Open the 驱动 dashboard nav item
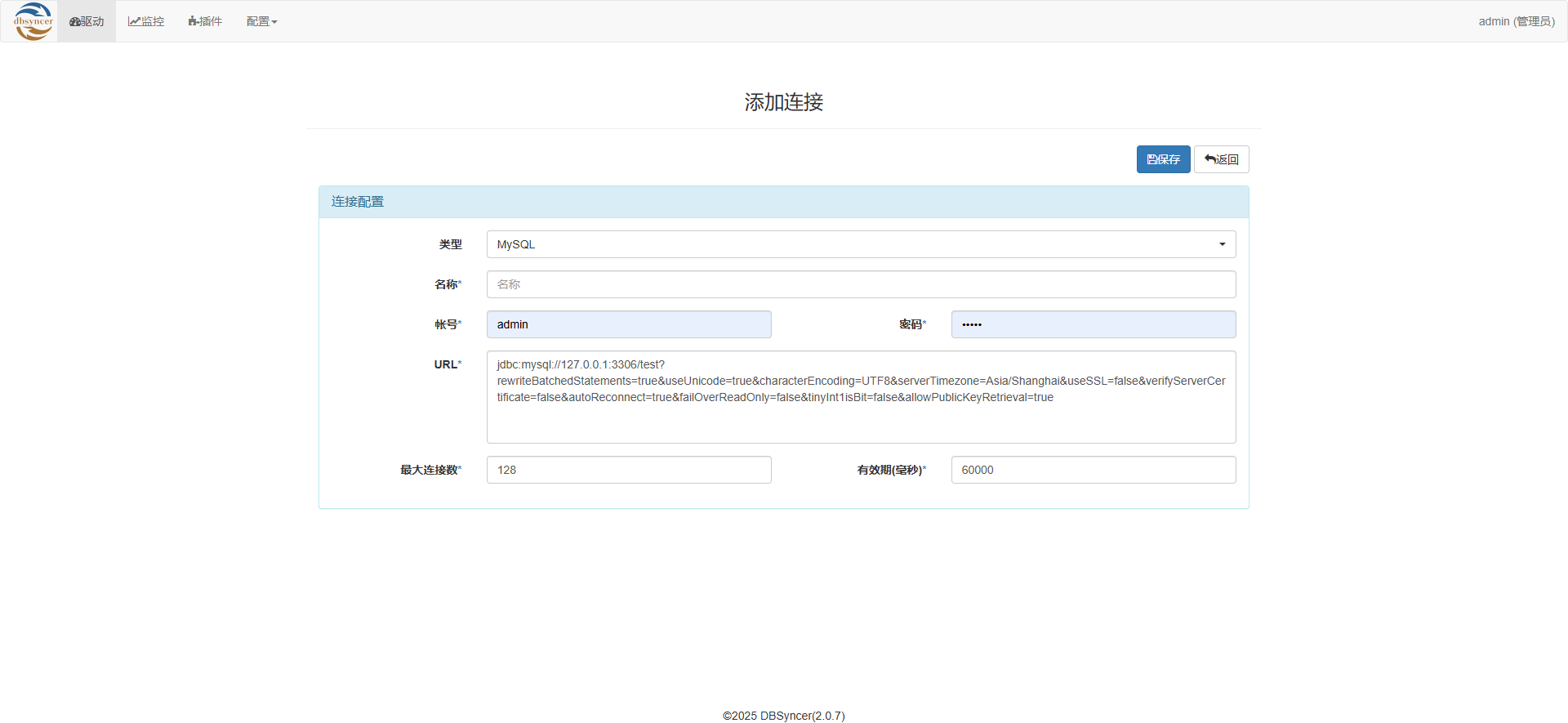 [87, 21]
